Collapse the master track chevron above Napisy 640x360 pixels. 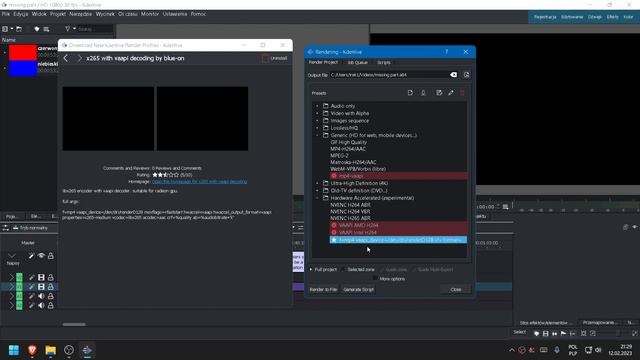12,256
